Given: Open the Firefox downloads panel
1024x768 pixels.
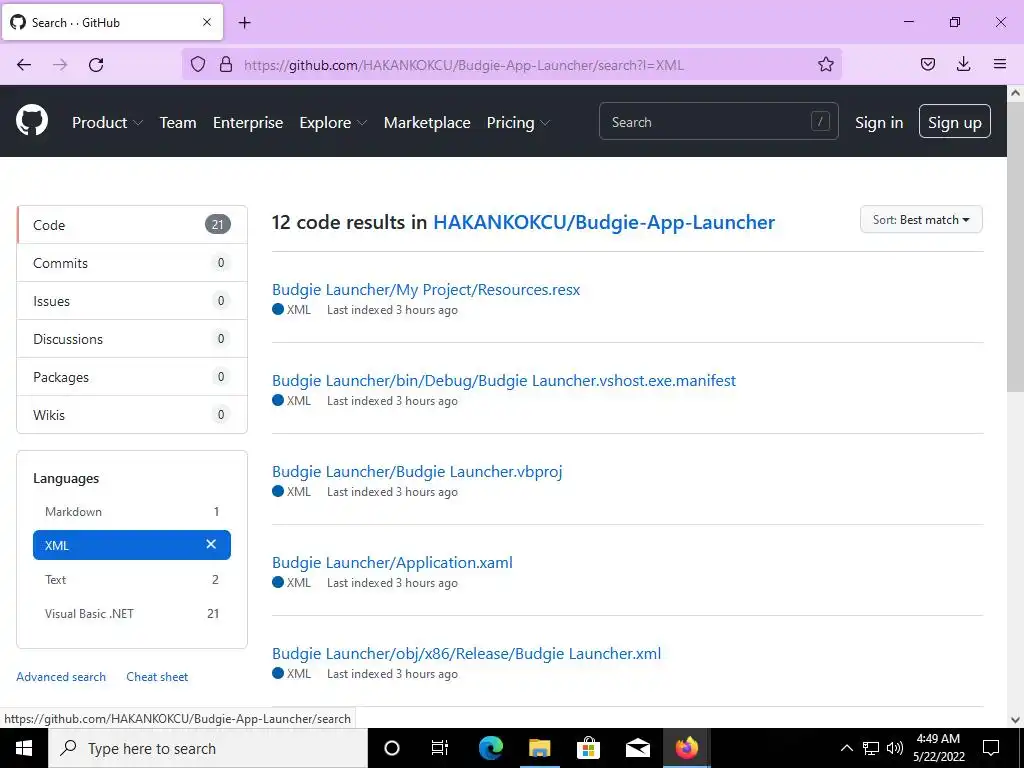Looking at the screenshot, I should tap(963, 64).
